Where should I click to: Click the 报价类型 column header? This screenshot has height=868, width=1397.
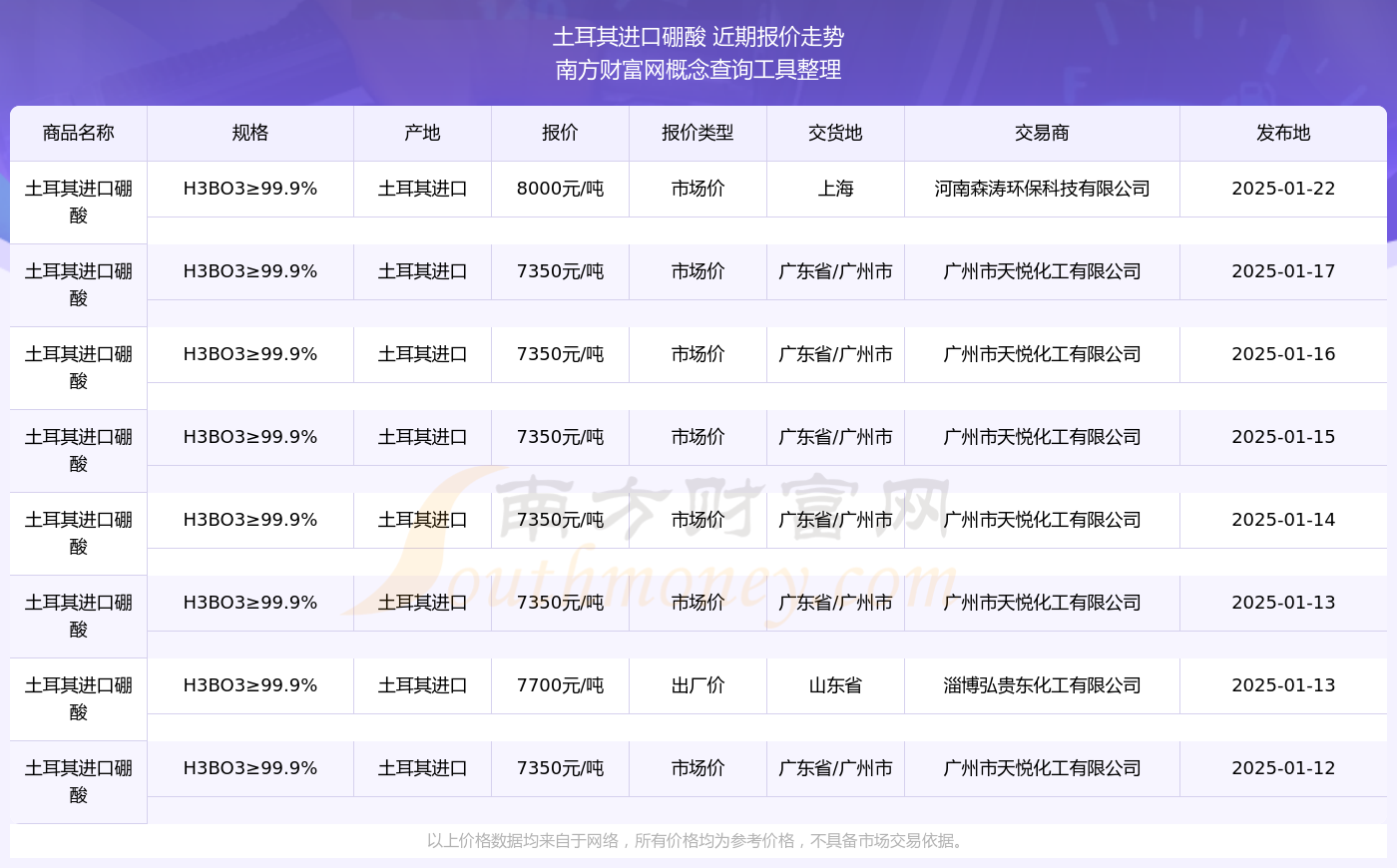[x=698, y=133]
